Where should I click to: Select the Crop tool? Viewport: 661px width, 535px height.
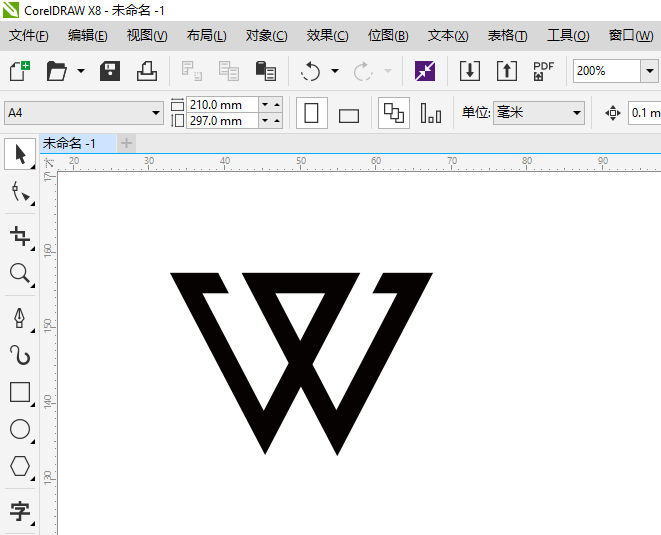pyautogui.click(x=20, y=236)
